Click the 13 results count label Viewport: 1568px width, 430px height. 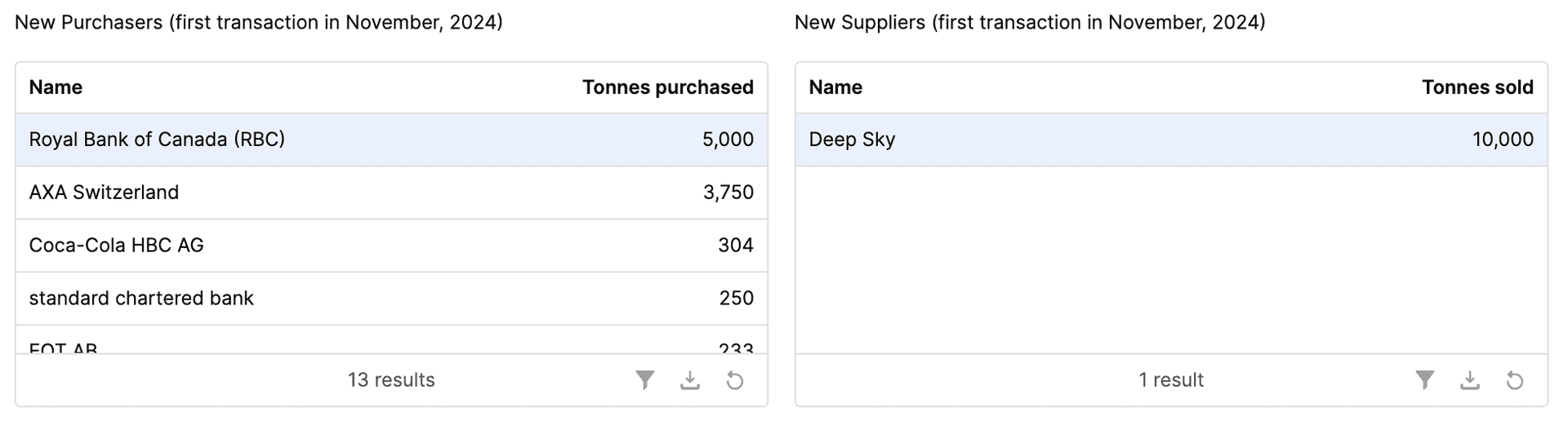(391, 380)
